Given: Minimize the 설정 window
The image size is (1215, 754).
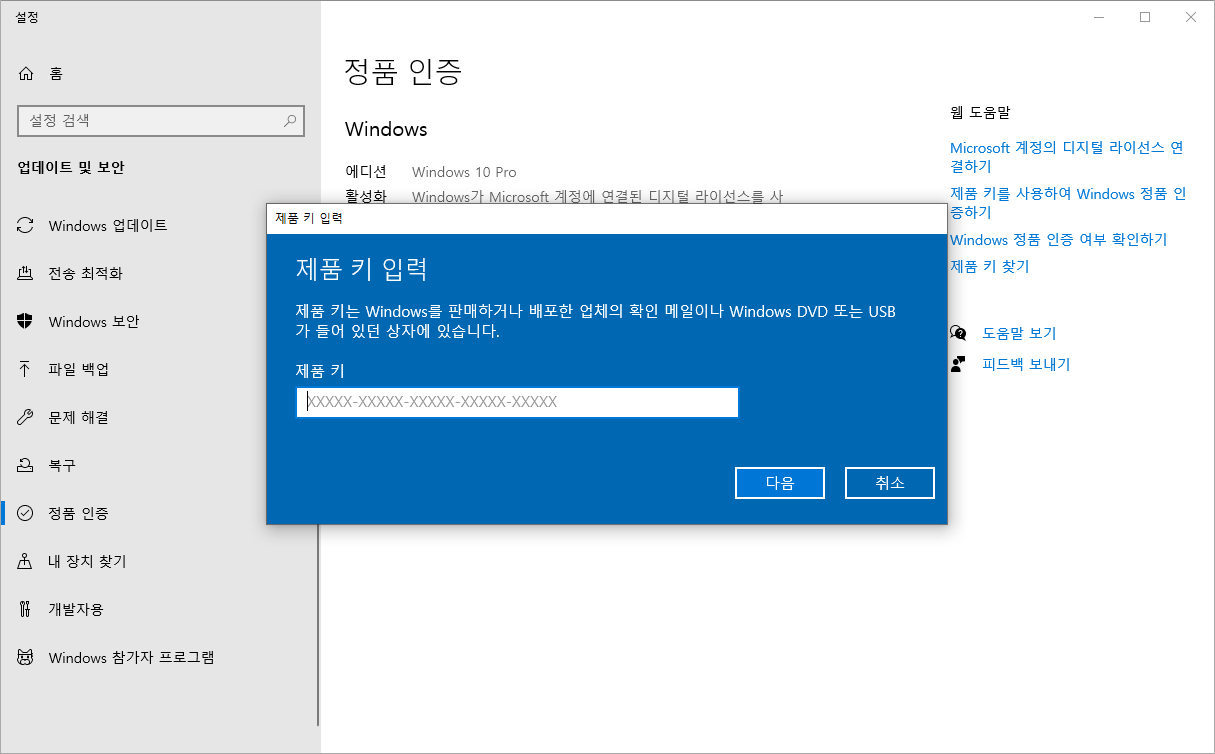Looking at the screenshot, I should pyautogui.click(x=1099, y=17).
